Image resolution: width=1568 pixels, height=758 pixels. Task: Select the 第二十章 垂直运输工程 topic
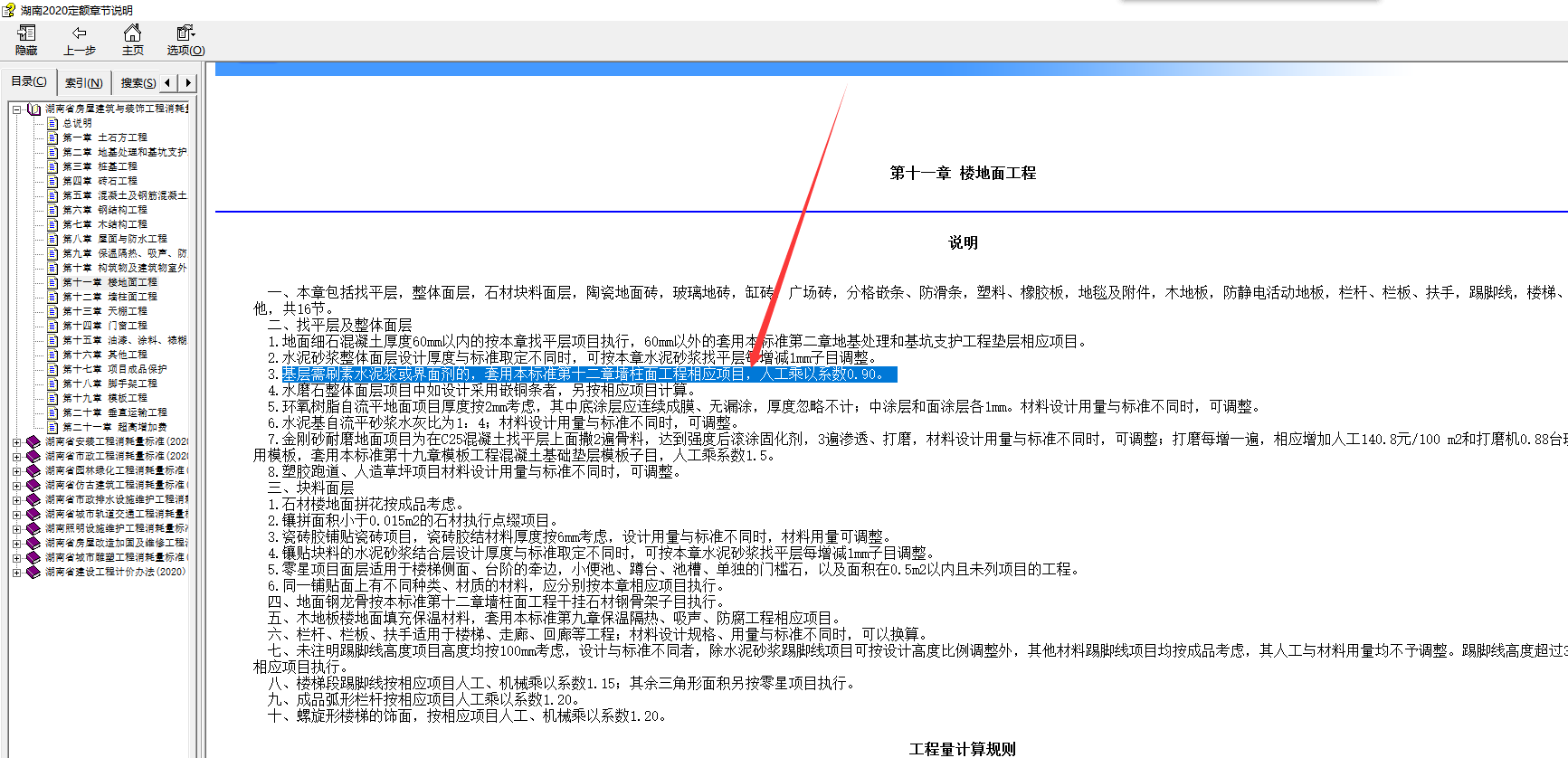pyautogui.click(x=114, y=412)
